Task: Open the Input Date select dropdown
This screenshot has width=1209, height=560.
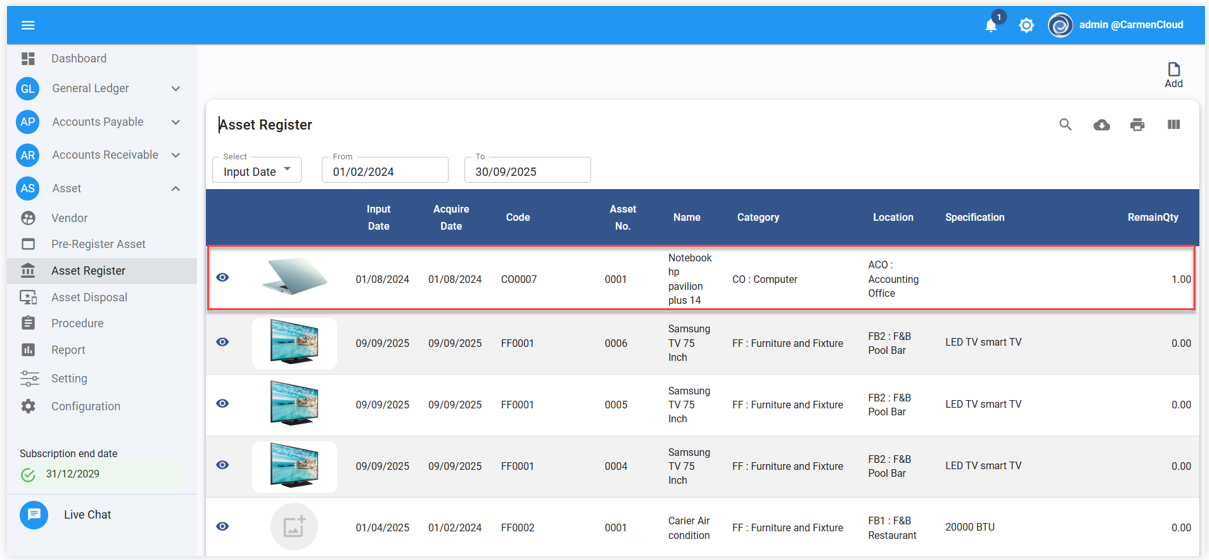Action: click(x=257, y=171)
